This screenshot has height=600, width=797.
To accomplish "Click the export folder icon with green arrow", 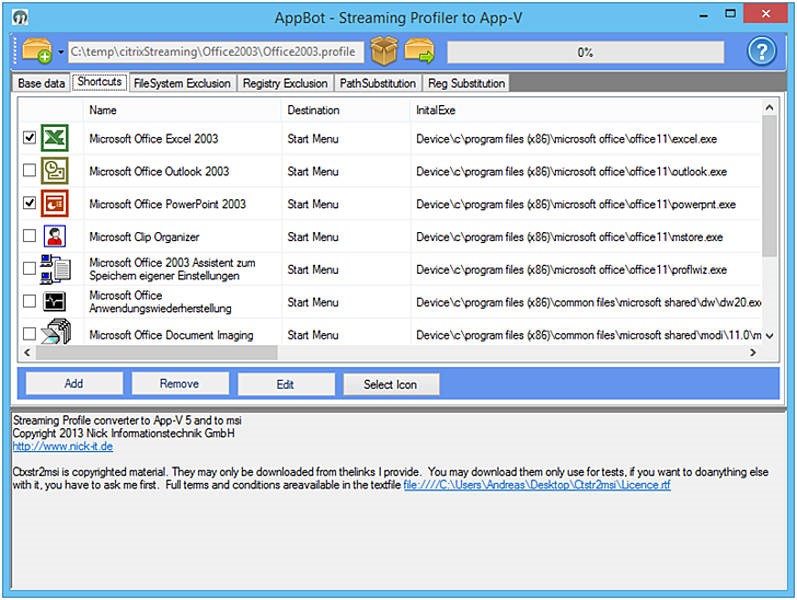I will [x=419, y=51].
